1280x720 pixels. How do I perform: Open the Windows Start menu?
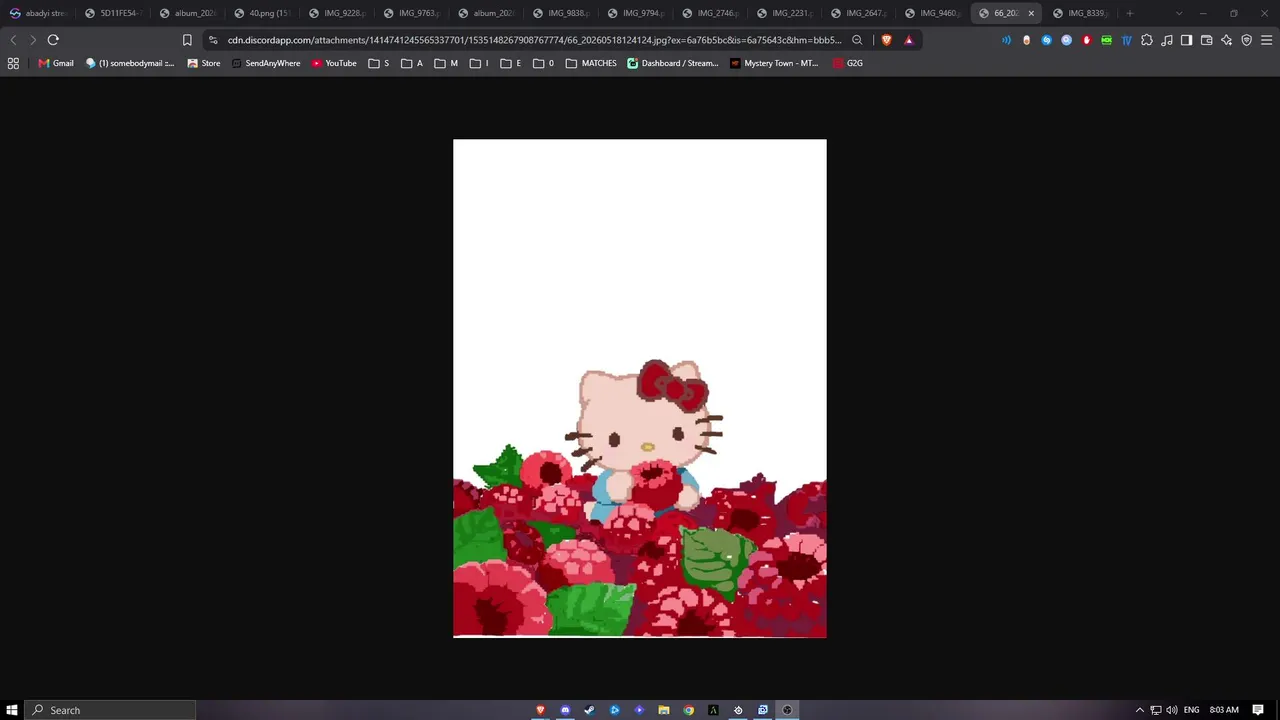pos(12,710)
